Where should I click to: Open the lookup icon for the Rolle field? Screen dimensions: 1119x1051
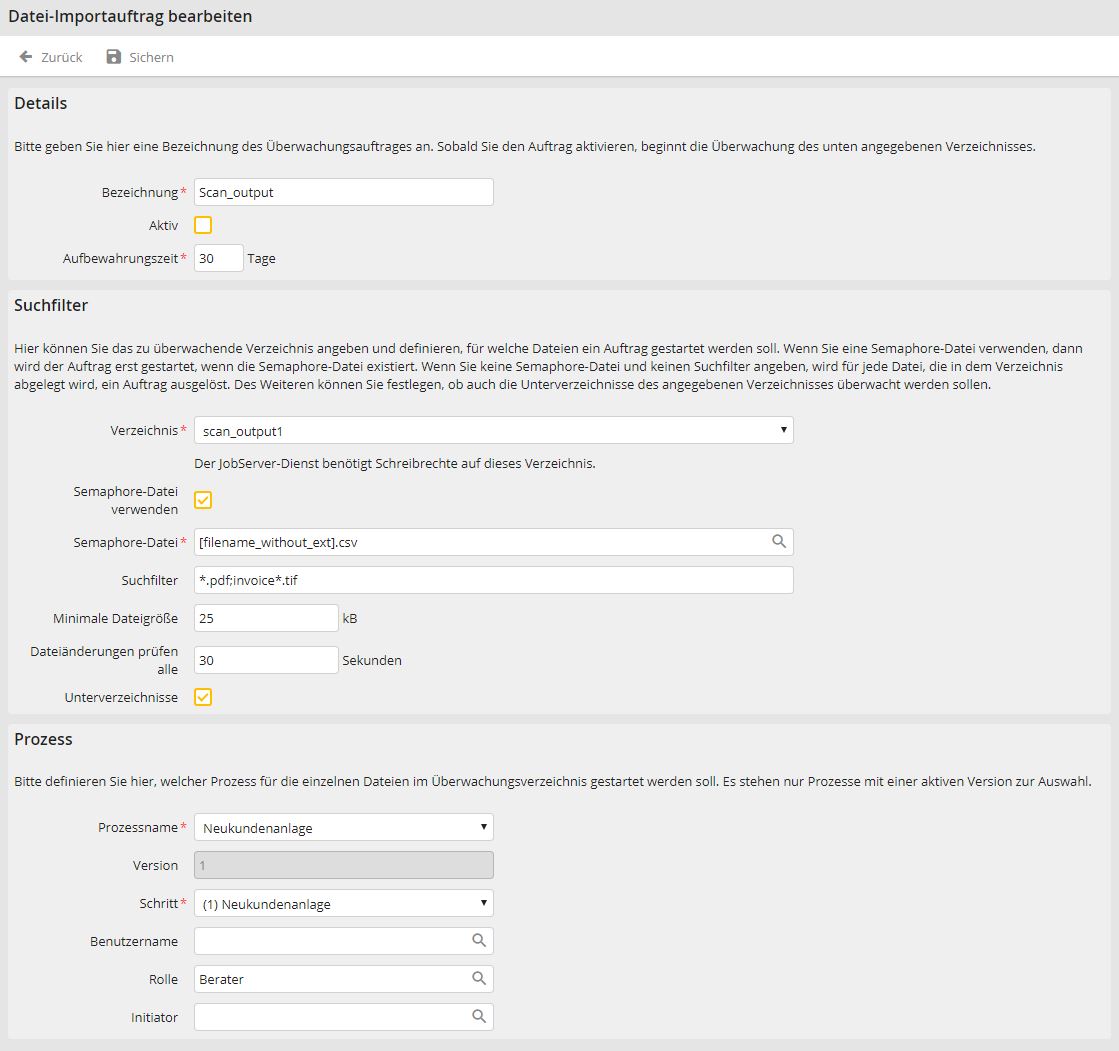(481, 978)
